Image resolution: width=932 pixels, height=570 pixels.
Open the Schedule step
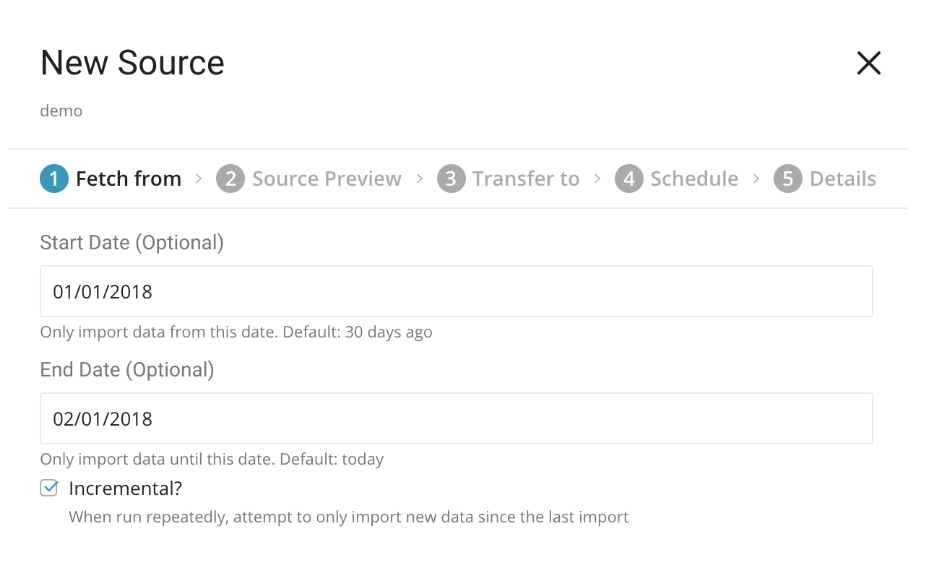[x=694, y=179]
